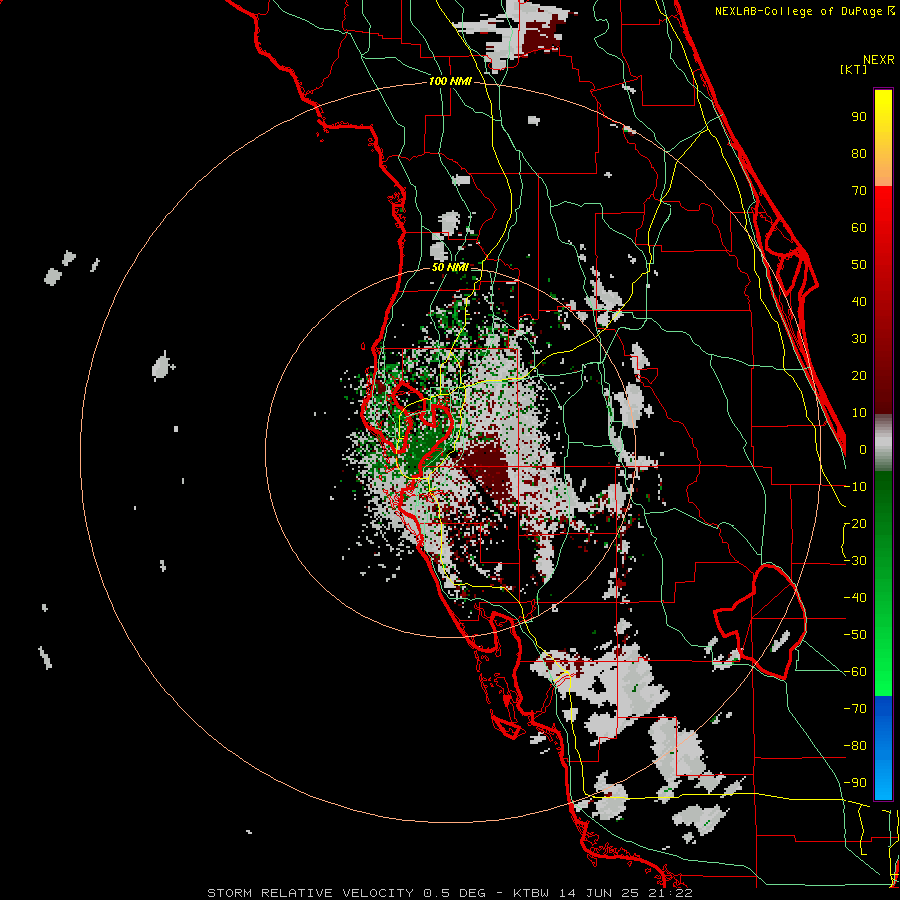
Task: Click the -60 value on the velocity scale
Action: tap(855, 672)
